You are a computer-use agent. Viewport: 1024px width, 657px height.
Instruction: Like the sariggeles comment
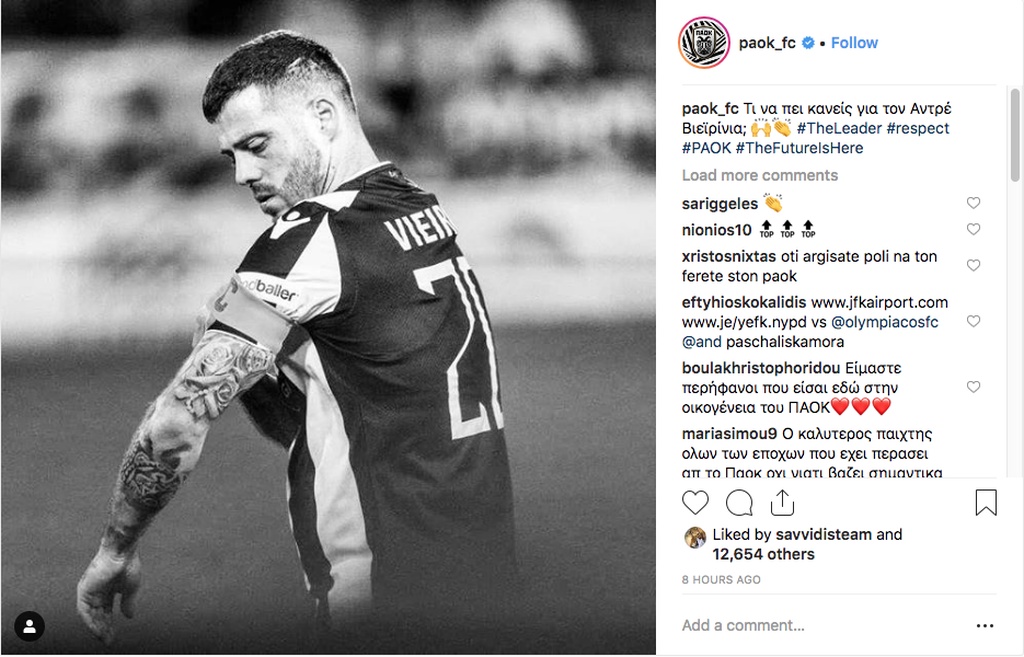click(x=973, y=203)
